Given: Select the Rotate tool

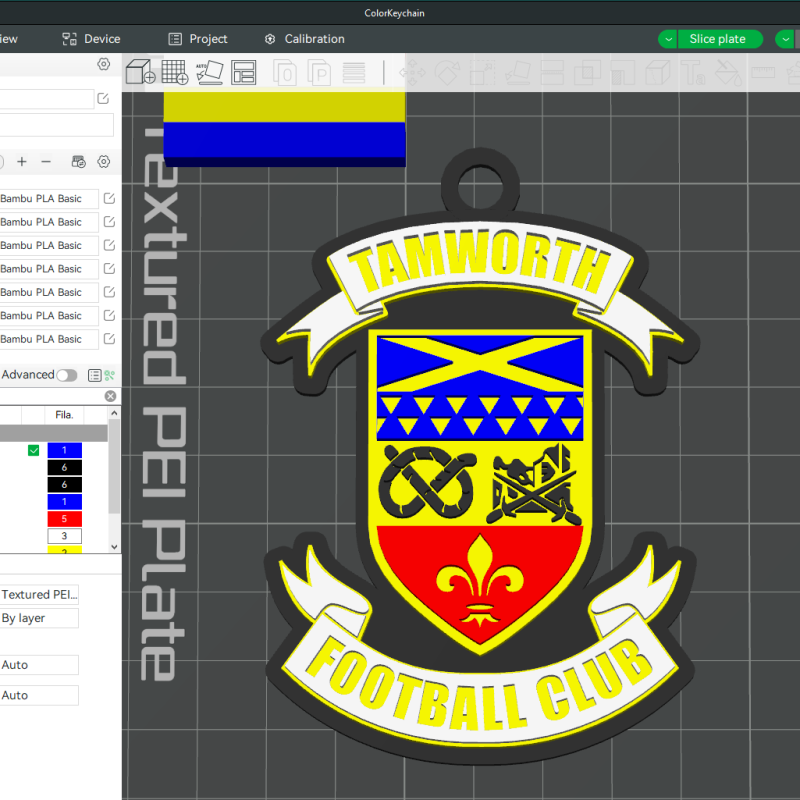Looking at the screenshot, I should [447, 73].
